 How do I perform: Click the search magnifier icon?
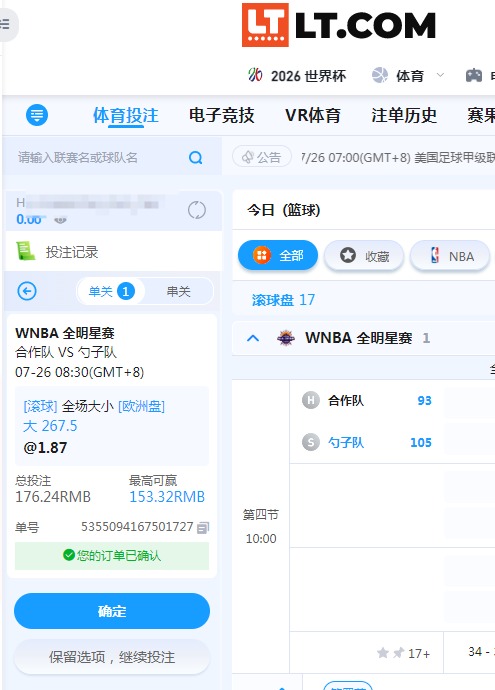coord(196,158)
